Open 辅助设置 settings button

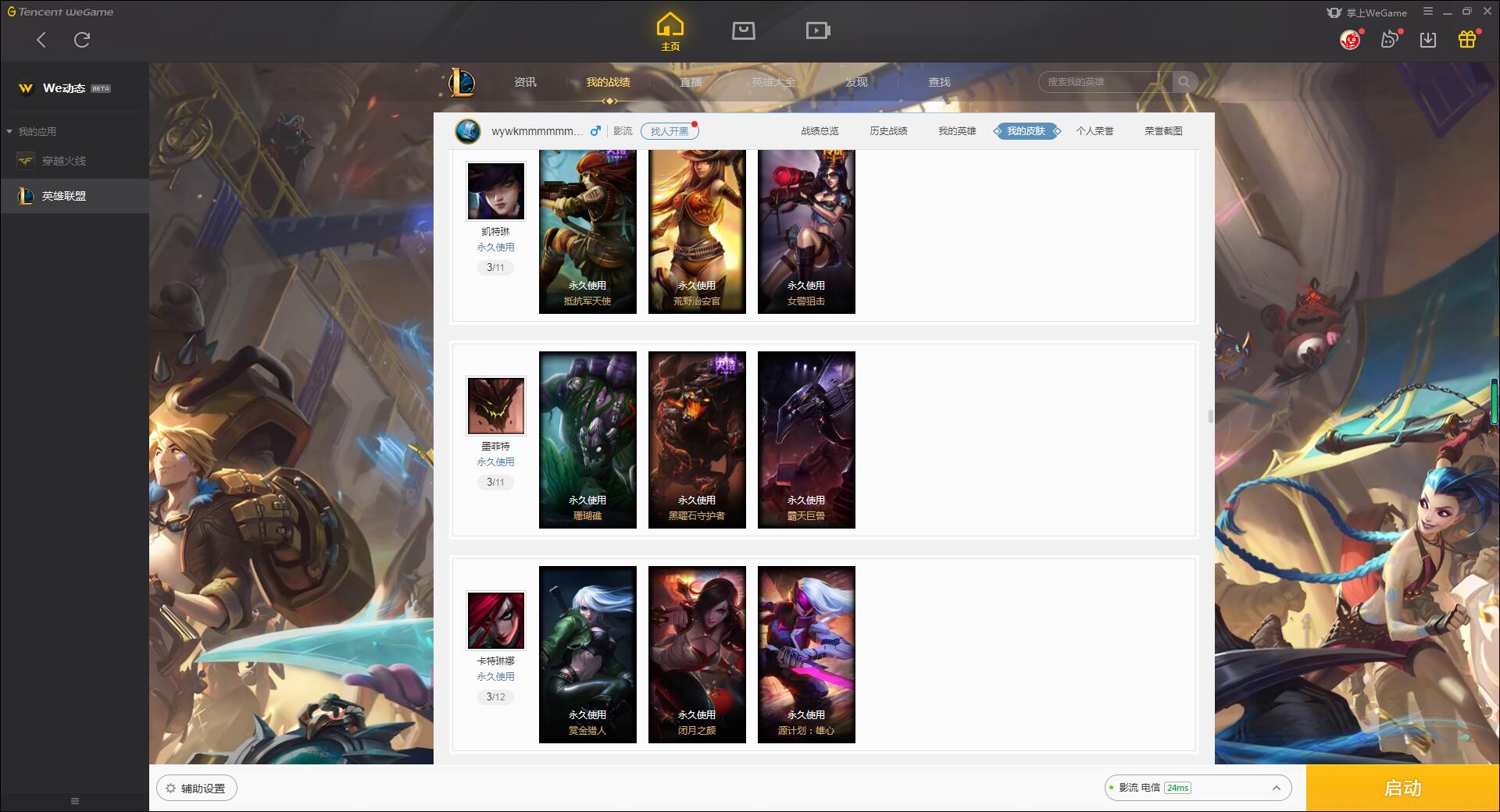tap(196, 789)
